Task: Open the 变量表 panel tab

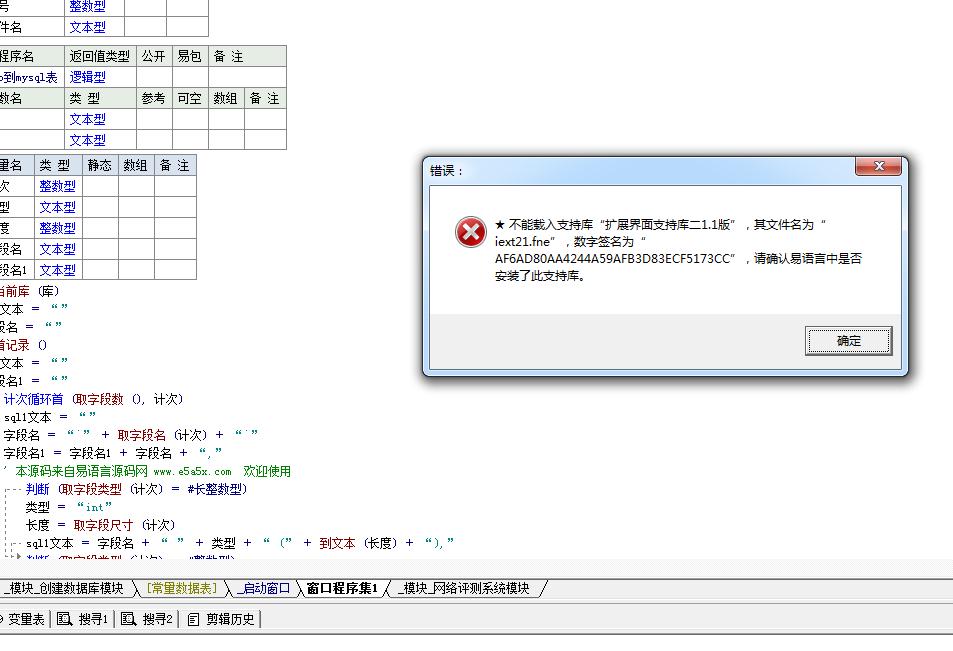Action: tap(24, 619)
